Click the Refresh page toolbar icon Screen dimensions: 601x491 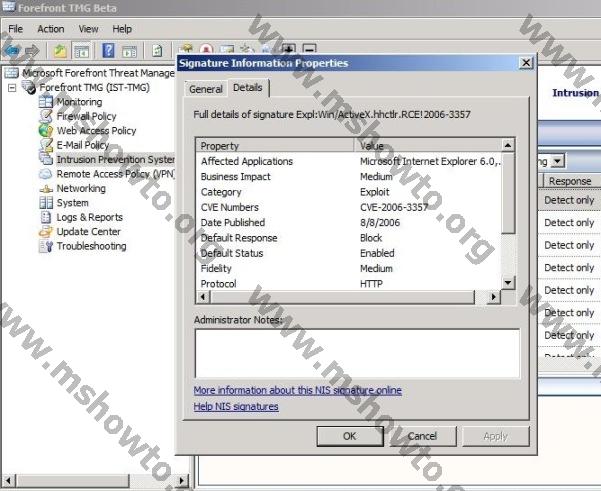tap(157, 50)
